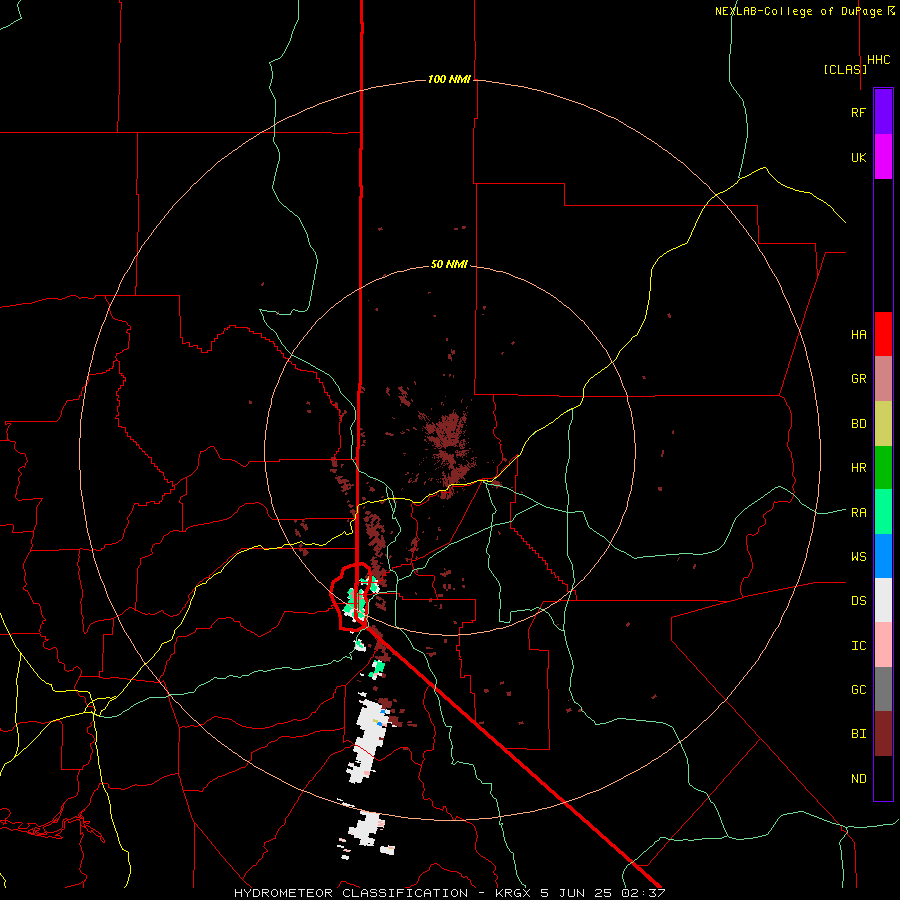Image resolution: width=900 pixels, height=900 pixels.
Task: Click the BI brown legend swatch
Action: pyautogui.click(x=883, y=734)
